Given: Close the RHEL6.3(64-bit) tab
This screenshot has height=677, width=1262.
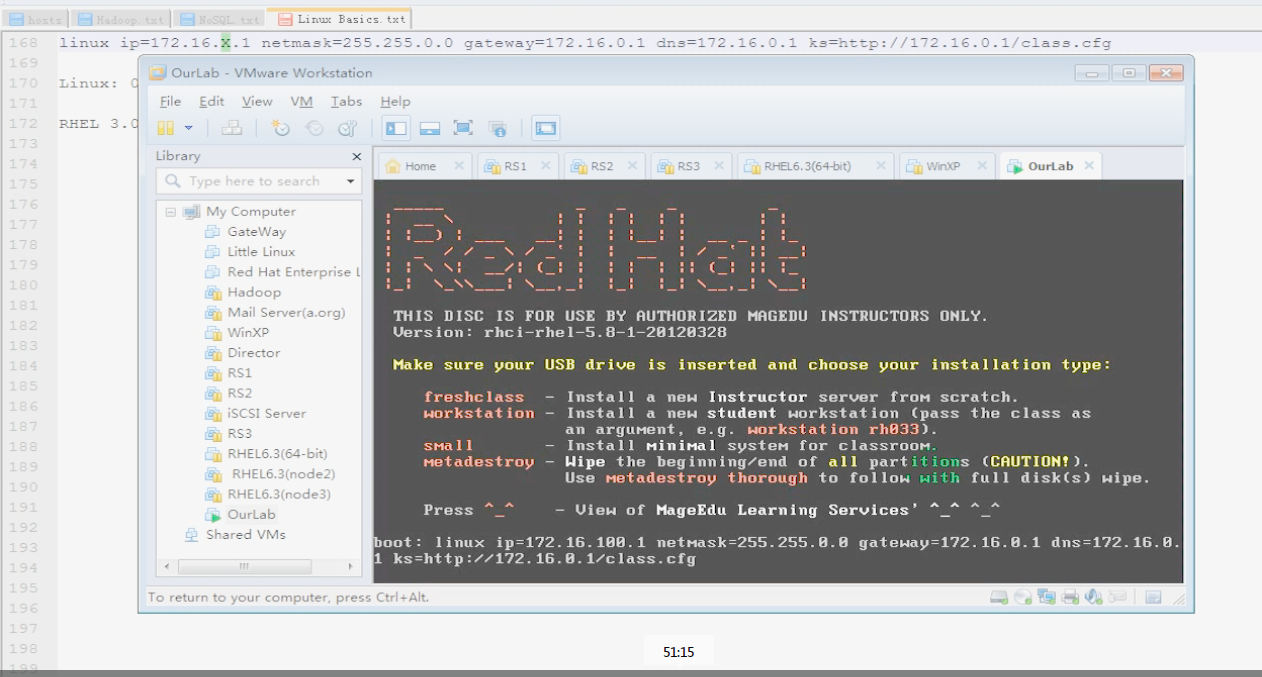Looking at the screenshot, I should [x=880, y=166].
